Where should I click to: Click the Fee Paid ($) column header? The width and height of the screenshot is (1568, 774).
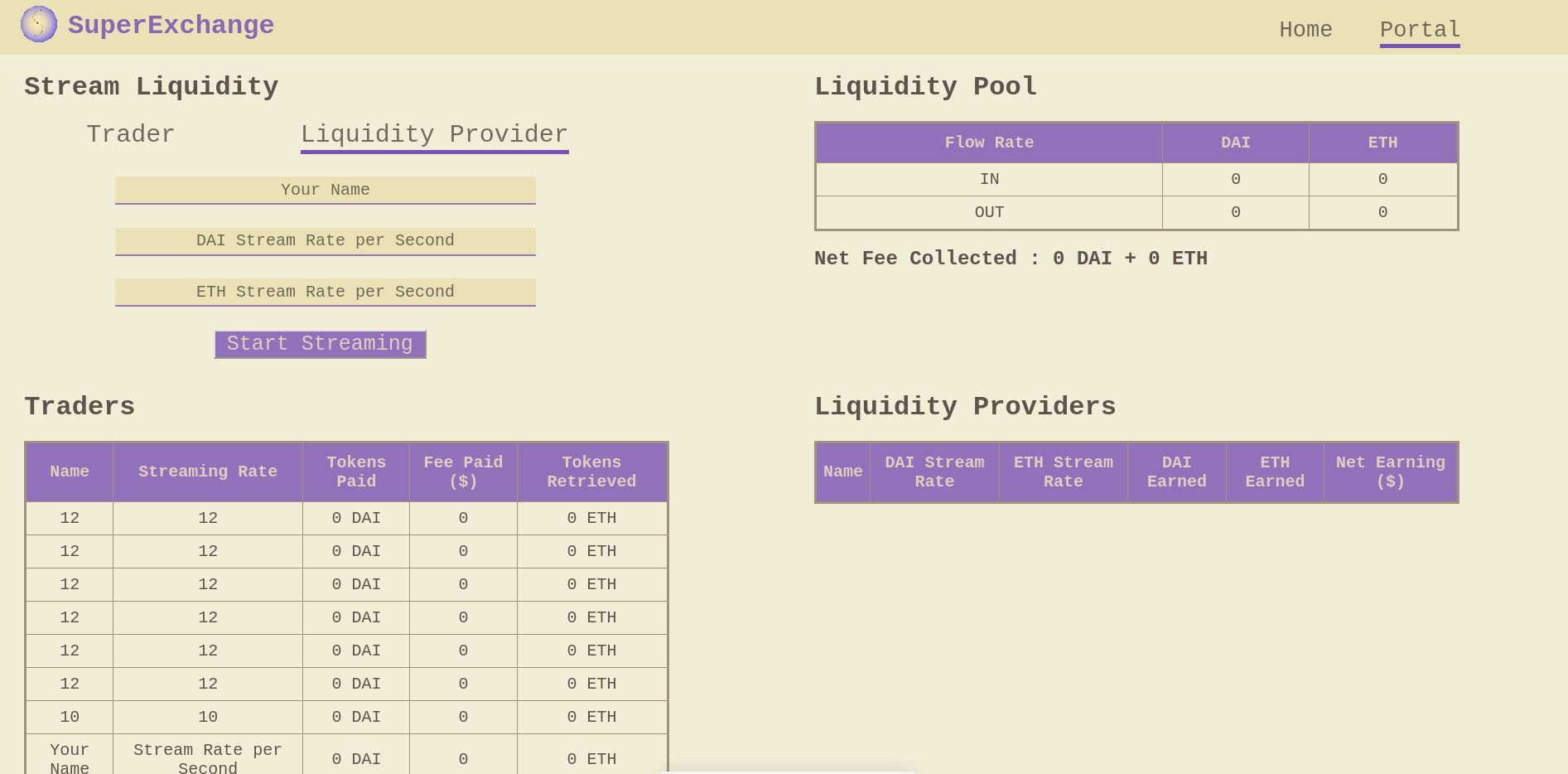(463, 472)
